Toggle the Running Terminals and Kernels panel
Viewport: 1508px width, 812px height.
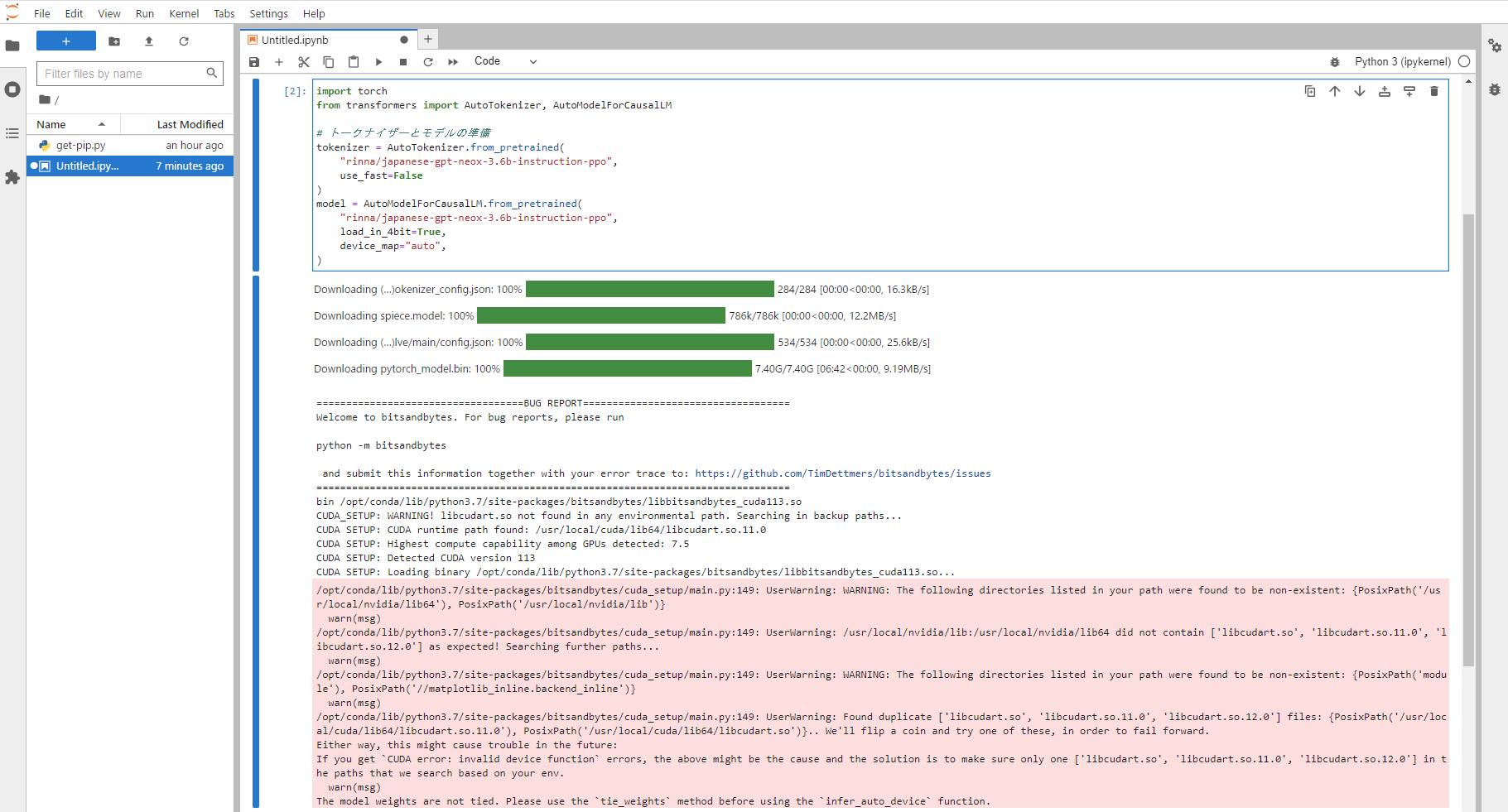tap(12, 89)
